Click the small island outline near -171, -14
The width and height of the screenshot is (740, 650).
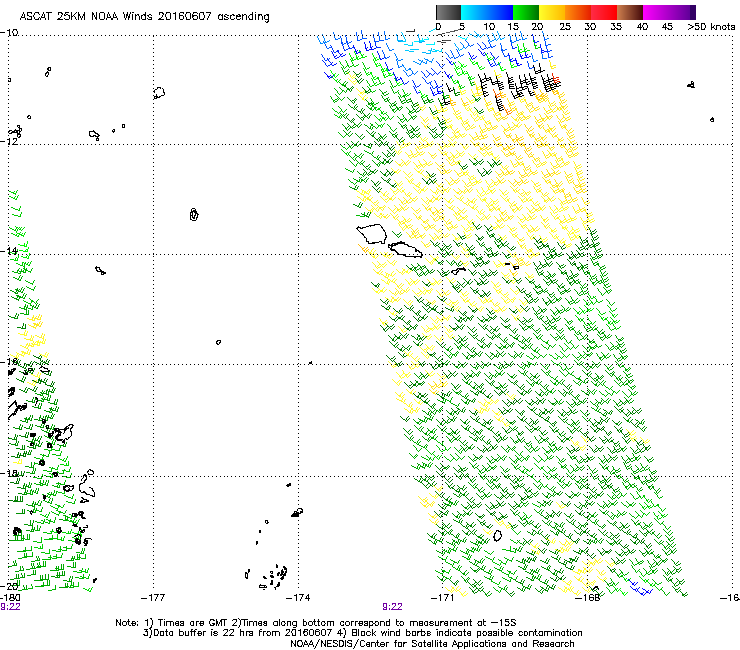coord(459,271)
